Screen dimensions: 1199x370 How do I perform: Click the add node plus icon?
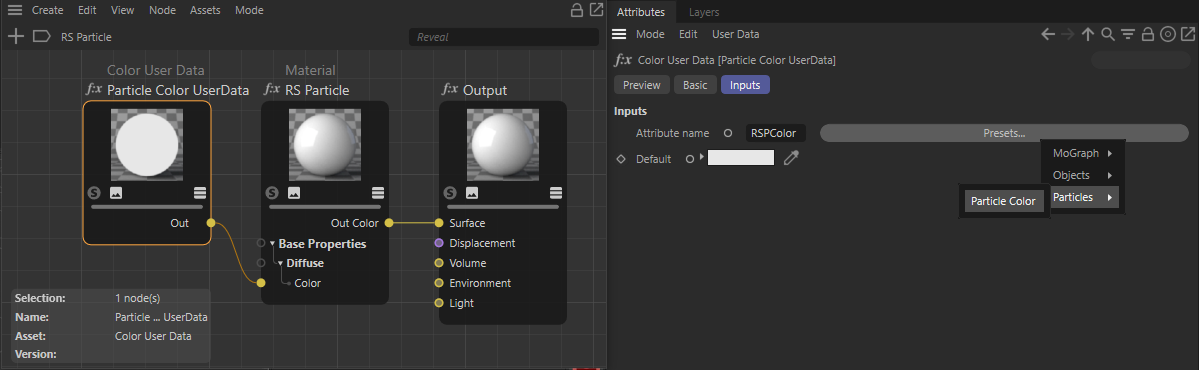[x=16, y=36]
